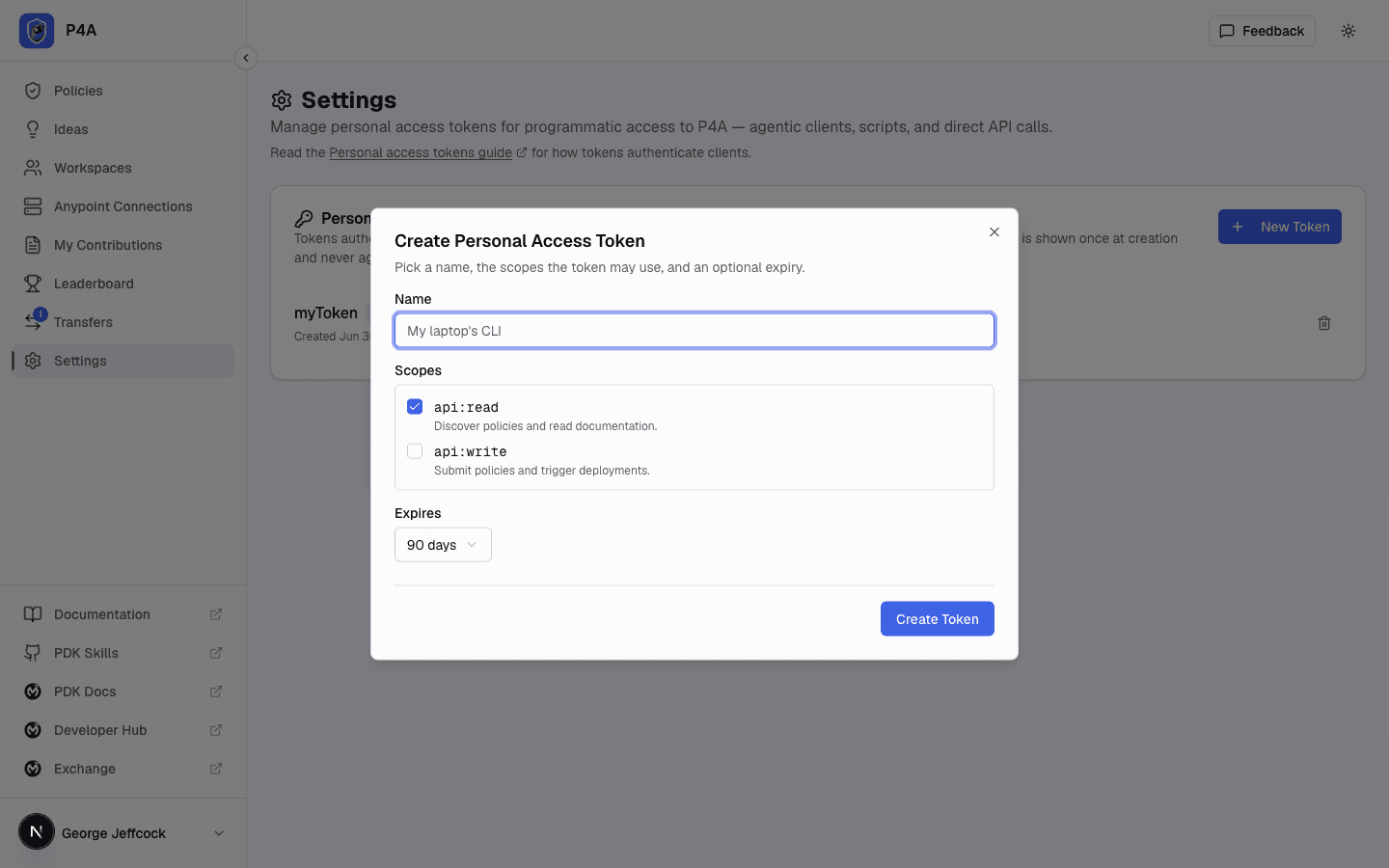Click external link icon next to Documentation
1389x868 pixels.
point(216,614)
